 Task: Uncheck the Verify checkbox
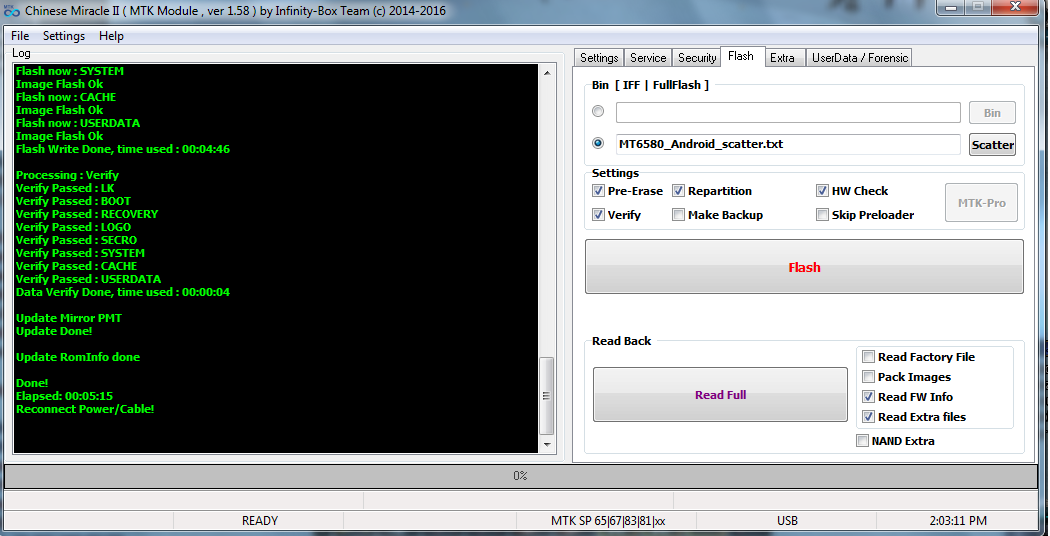tap(598, 215)
